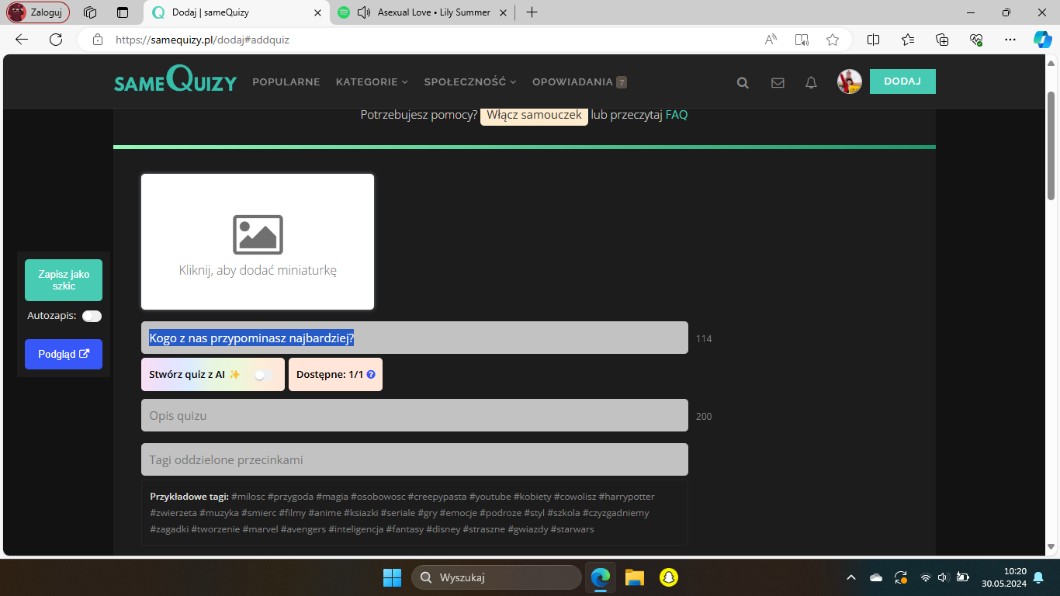The width and height of the screenshot is (1060, 596).
Task: Switch to the Asexual Love Spotify tab
Action: pos(430,13)
